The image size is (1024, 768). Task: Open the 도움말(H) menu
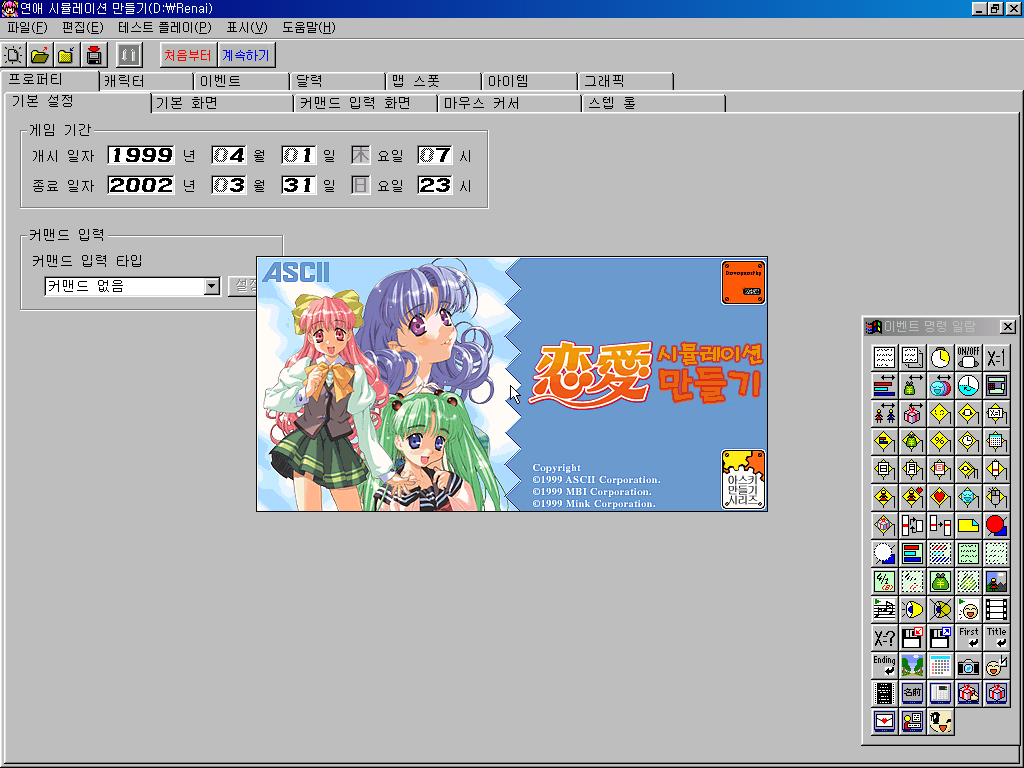[309, 27]
